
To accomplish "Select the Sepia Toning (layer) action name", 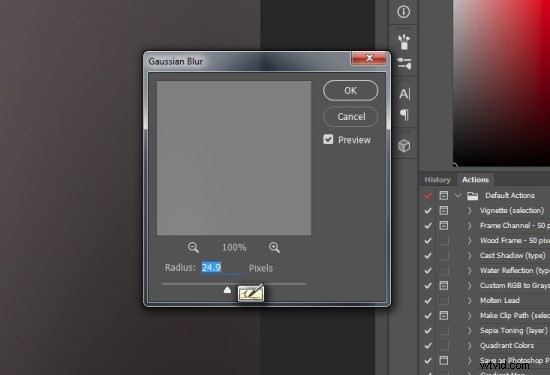I will (x=514, y=330).
